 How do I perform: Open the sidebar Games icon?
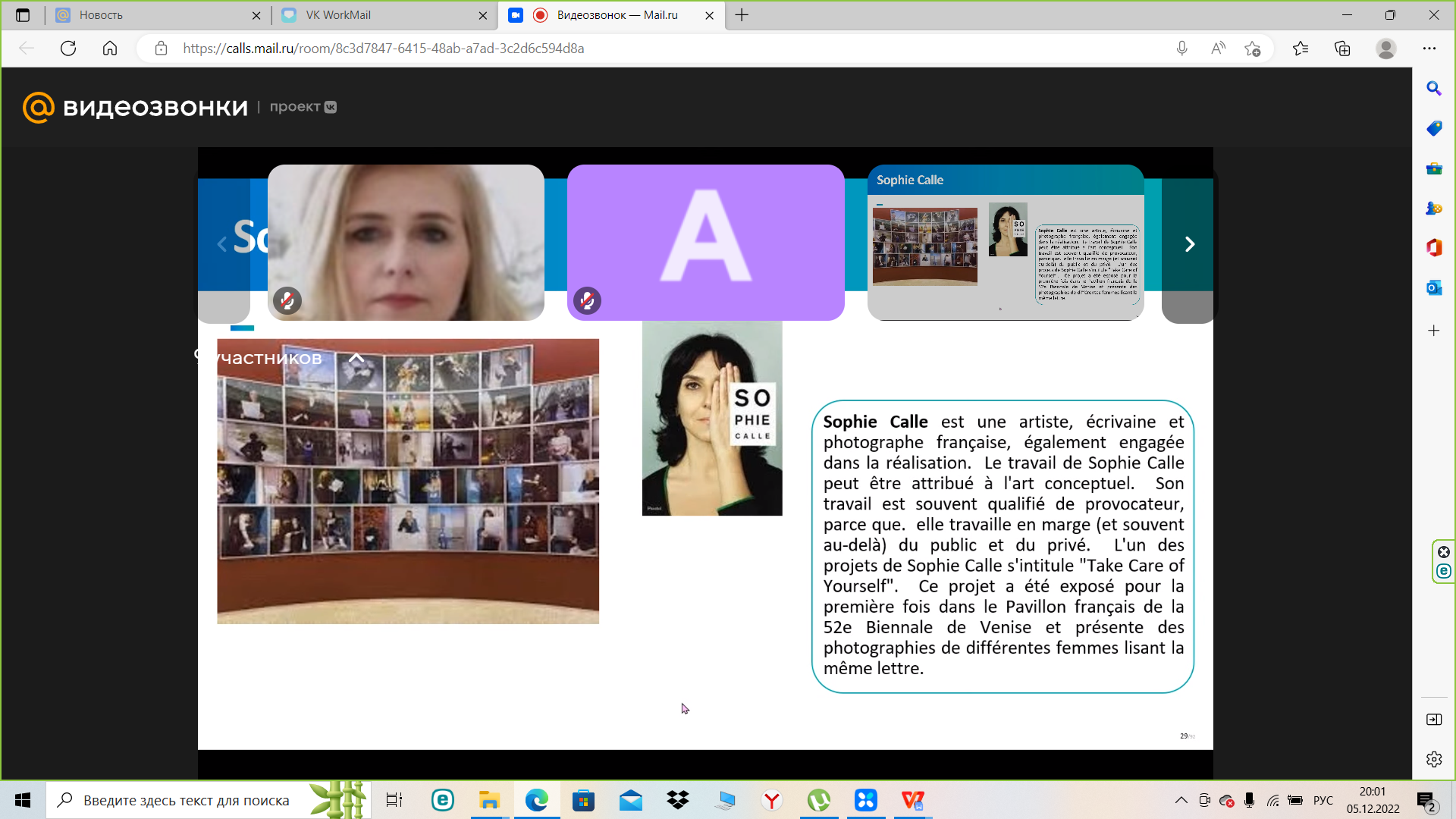click(x=1434, y=208)
